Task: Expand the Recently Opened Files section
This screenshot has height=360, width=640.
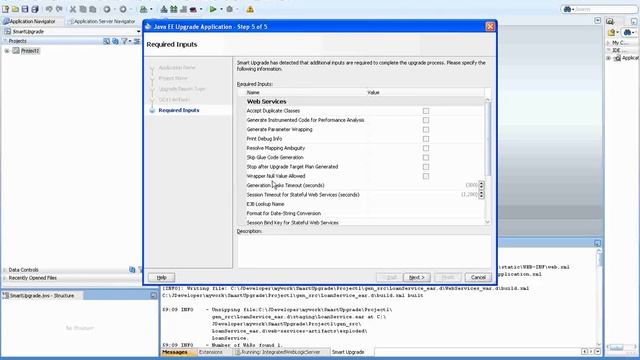Action: 4,278
